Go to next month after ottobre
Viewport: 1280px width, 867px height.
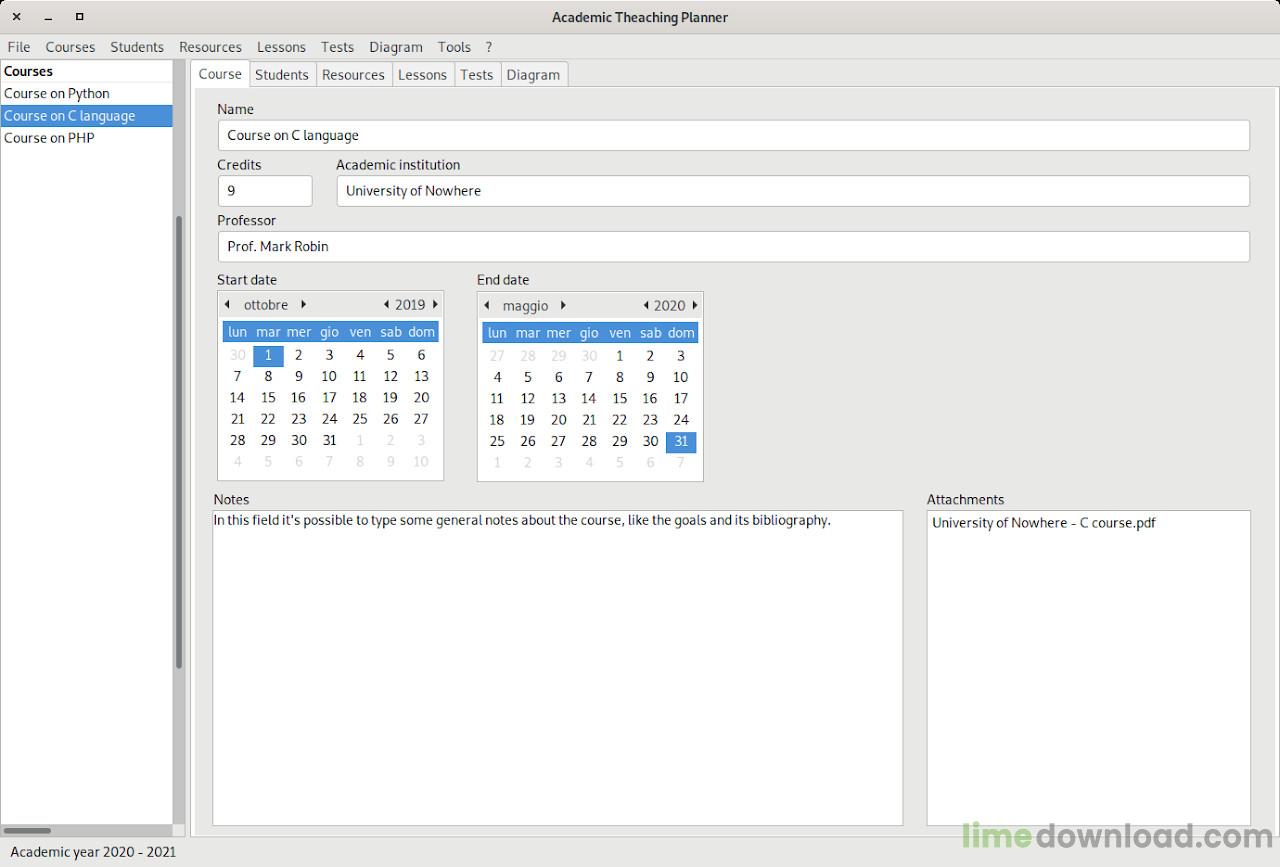tap(303, 304)
